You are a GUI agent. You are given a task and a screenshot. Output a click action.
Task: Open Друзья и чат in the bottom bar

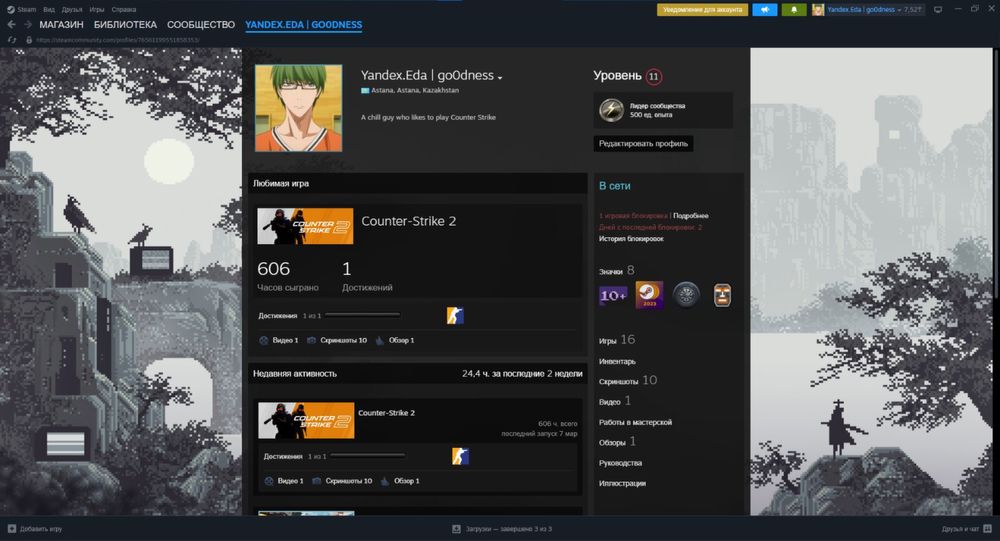964,528
